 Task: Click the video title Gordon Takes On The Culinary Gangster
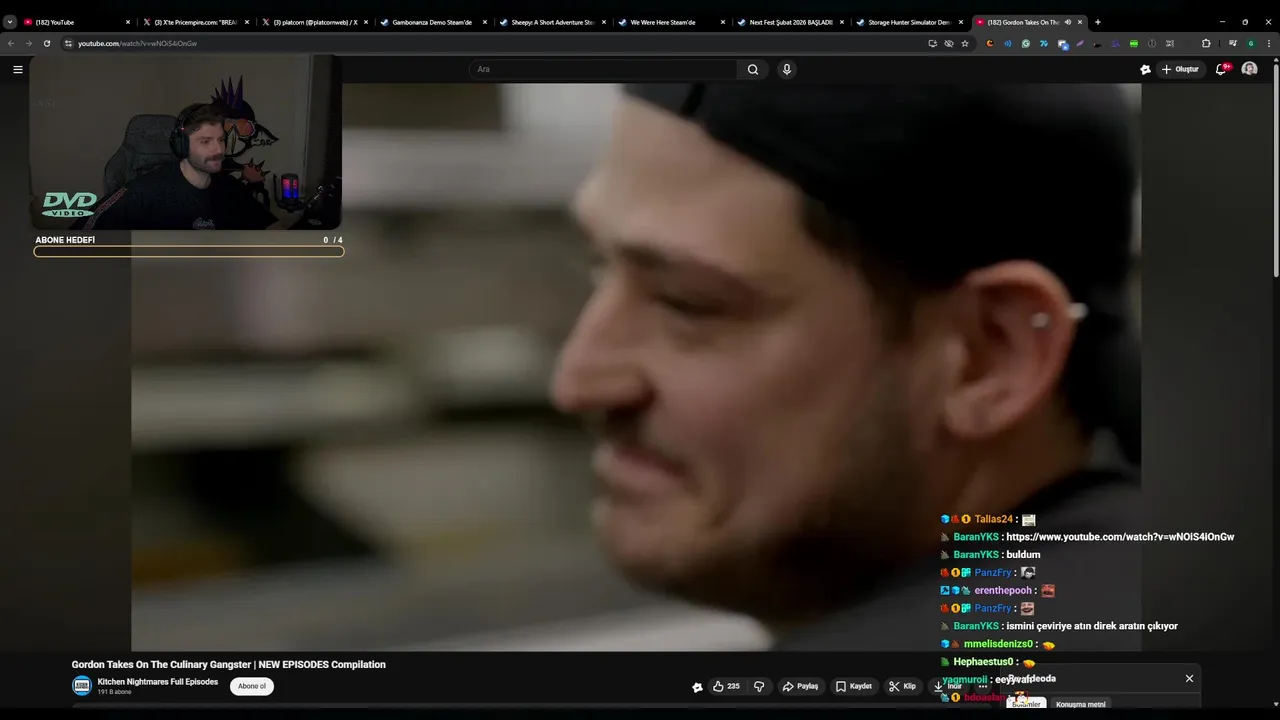point(229,664)
